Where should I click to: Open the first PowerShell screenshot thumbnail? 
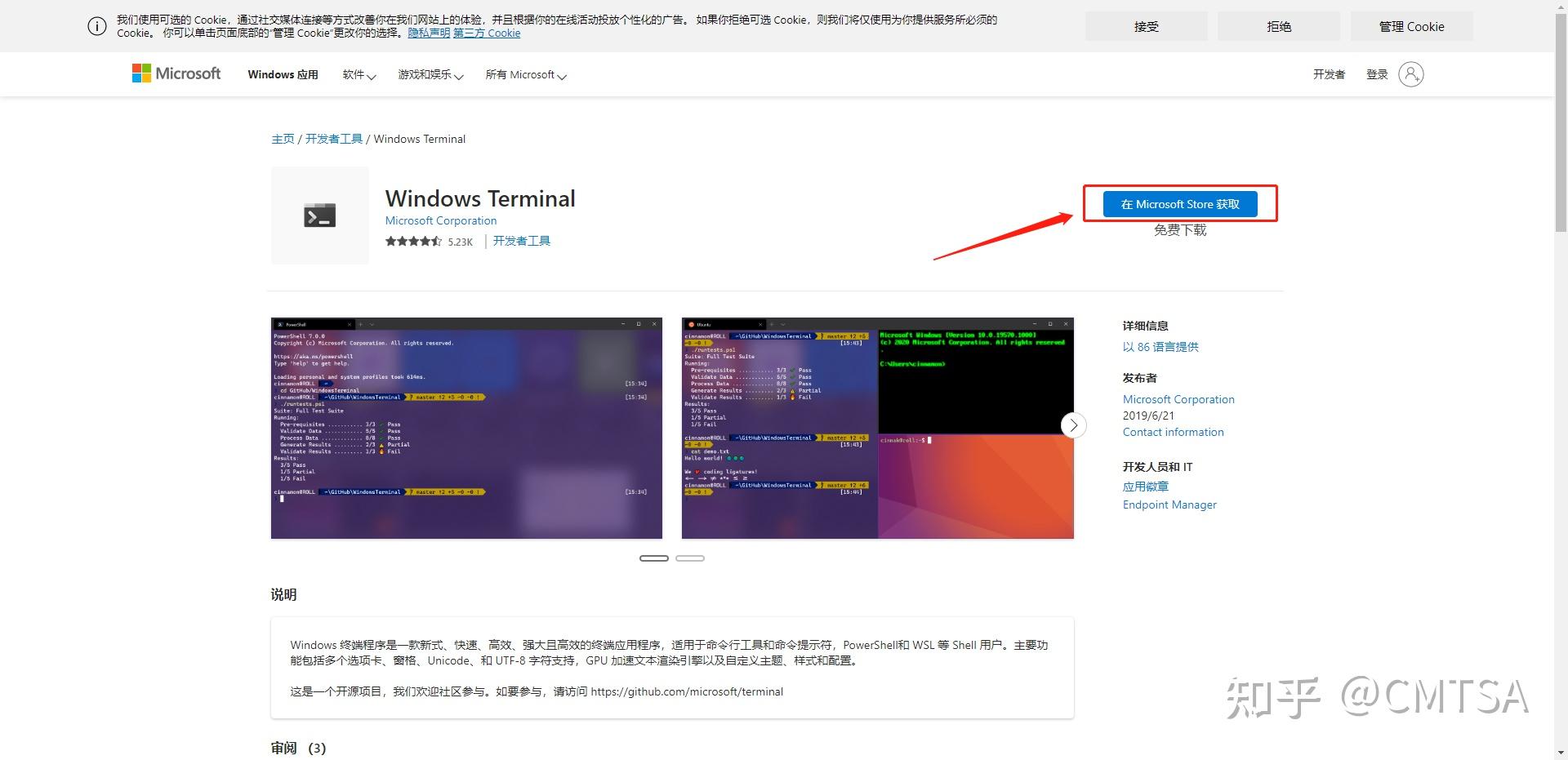pyautogui.click(x=465, y=427)
